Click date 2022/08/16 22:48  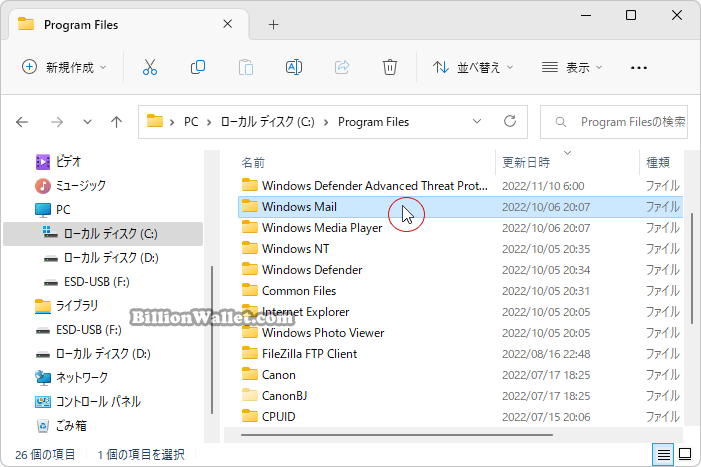coord(546,354)
